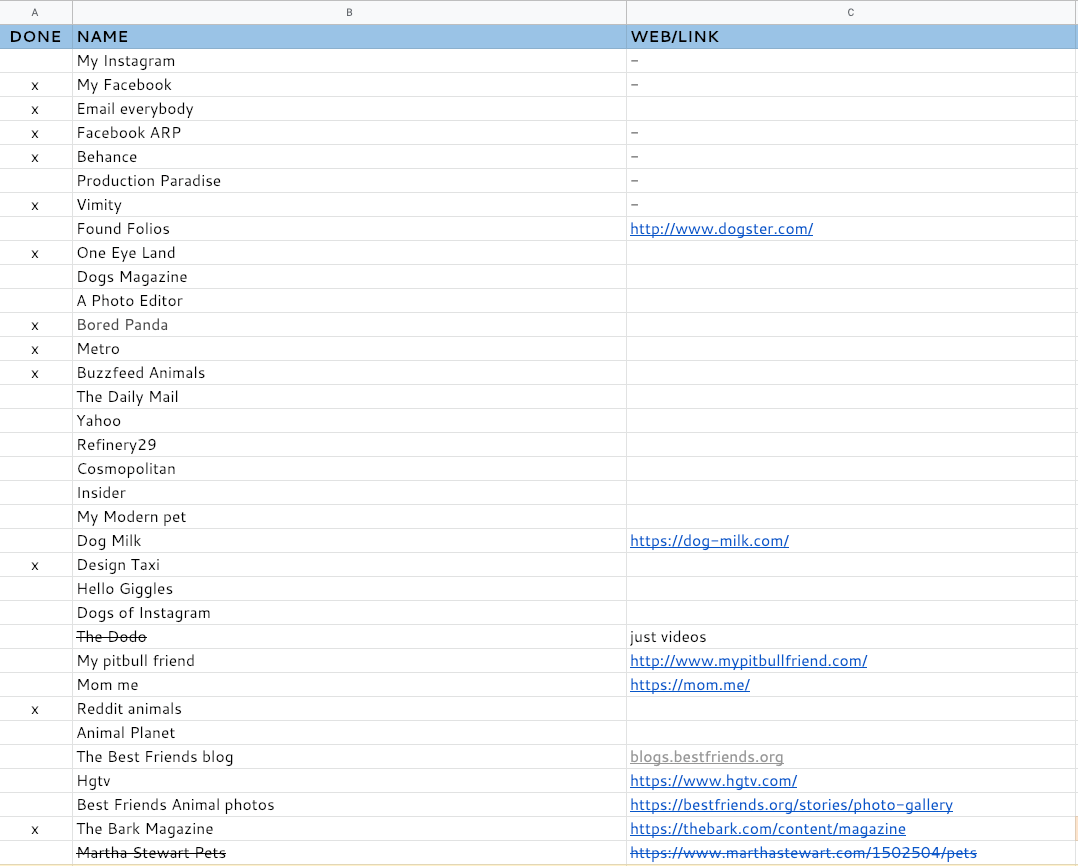Click the done 'x' beside My Facebook
The height and width of the screenshot is (866, 1078).
35,86
